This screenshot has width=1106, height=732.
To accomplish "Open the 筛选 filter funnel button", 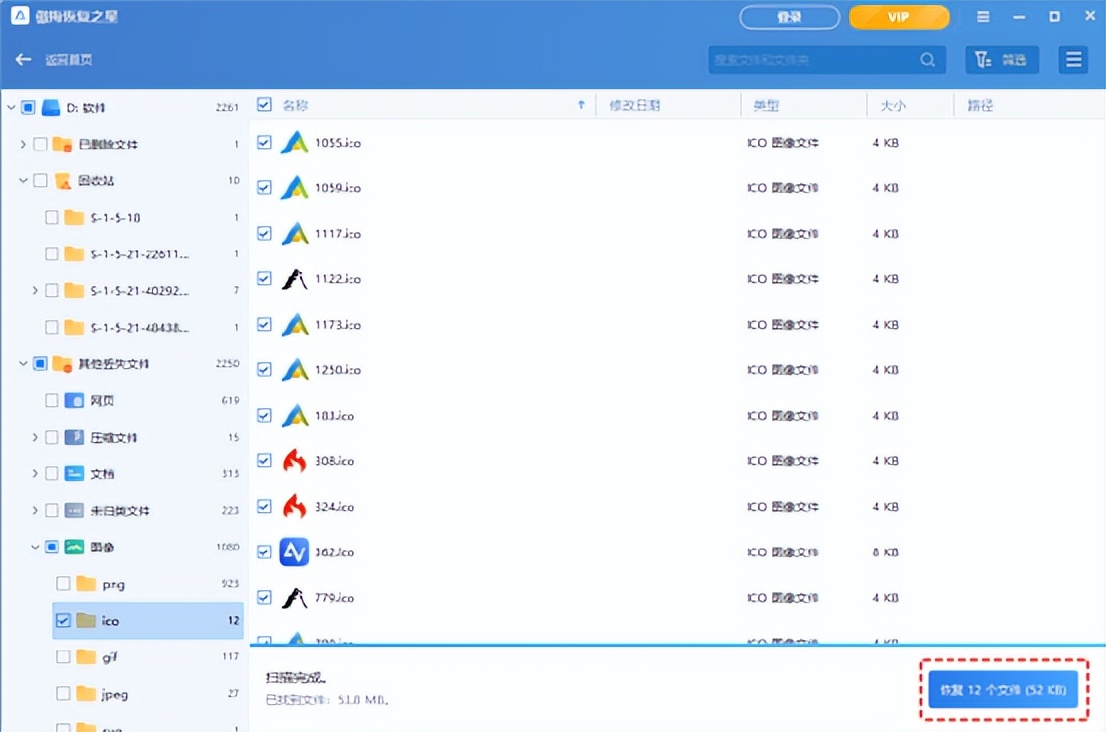I will pos(1002,60).
